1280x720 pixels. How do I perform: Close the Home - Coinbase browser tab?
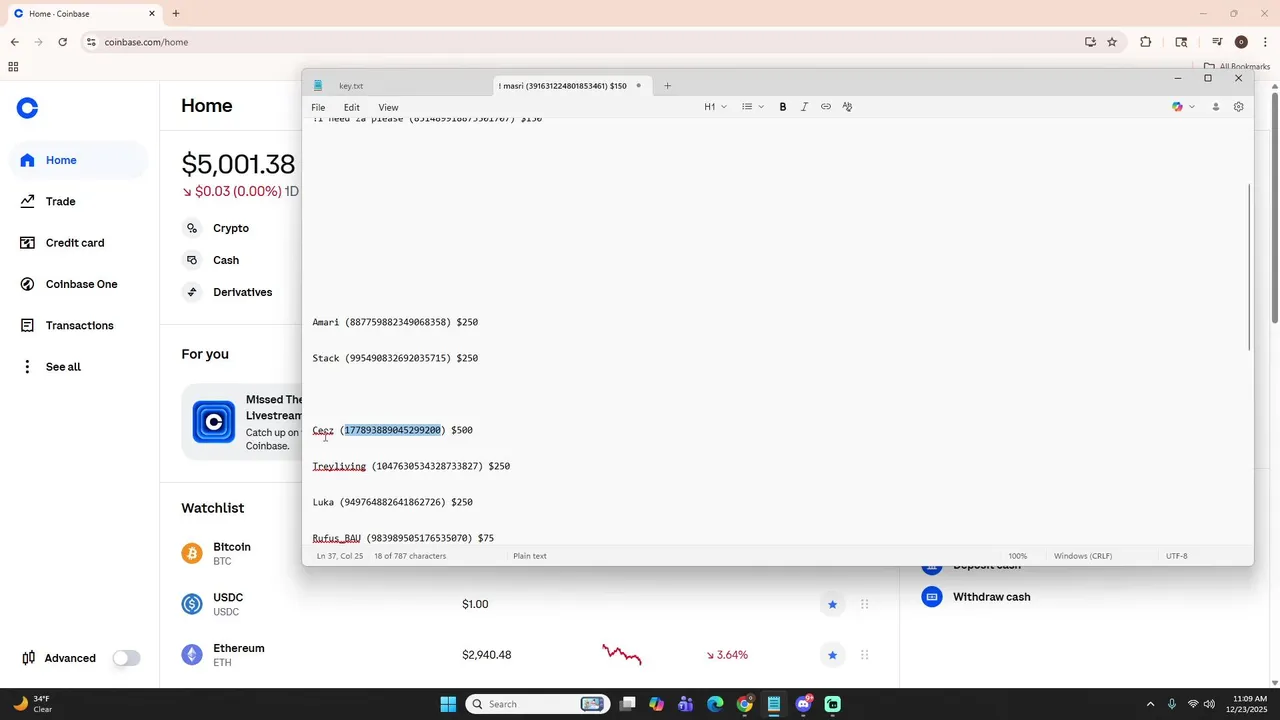tap(152, 14)
